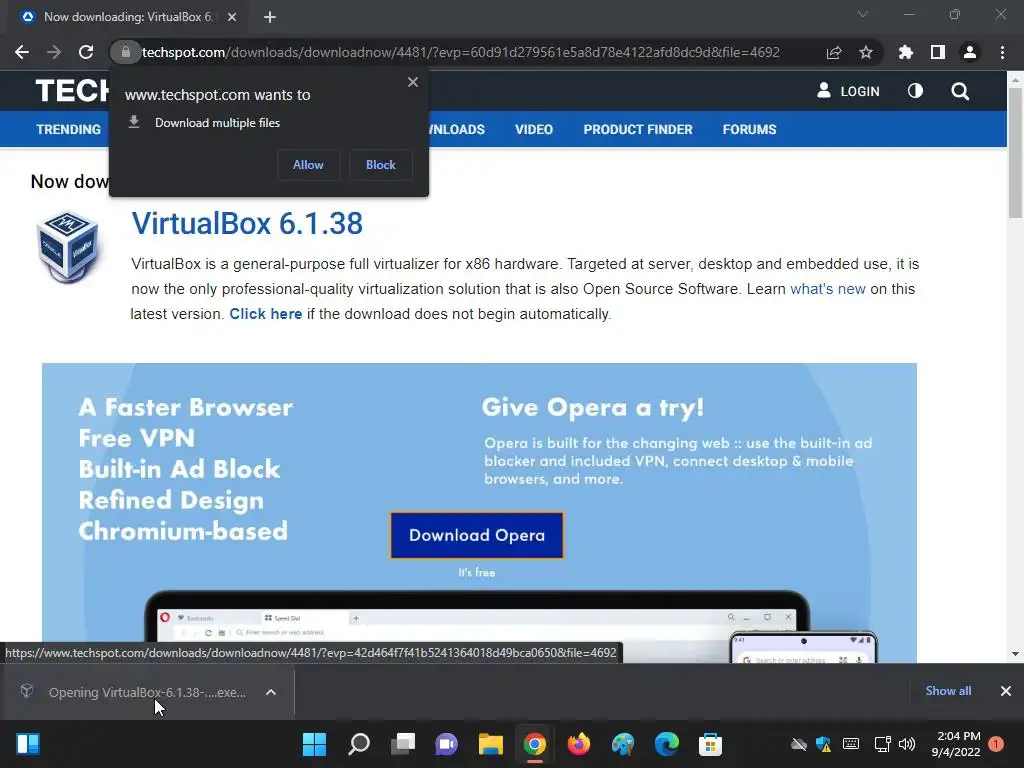Bookmark this page with the star

click(x=866, y=52)
